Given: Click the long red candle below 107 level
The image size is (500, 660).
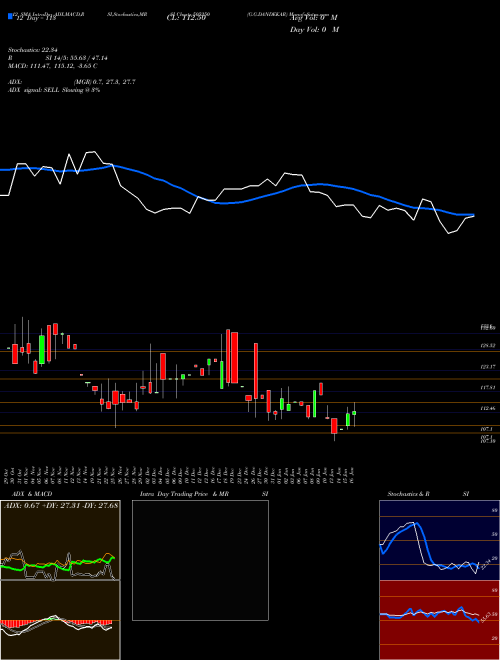Looking at the screenshot, I should pyautogui.click(x=334, y=426).
